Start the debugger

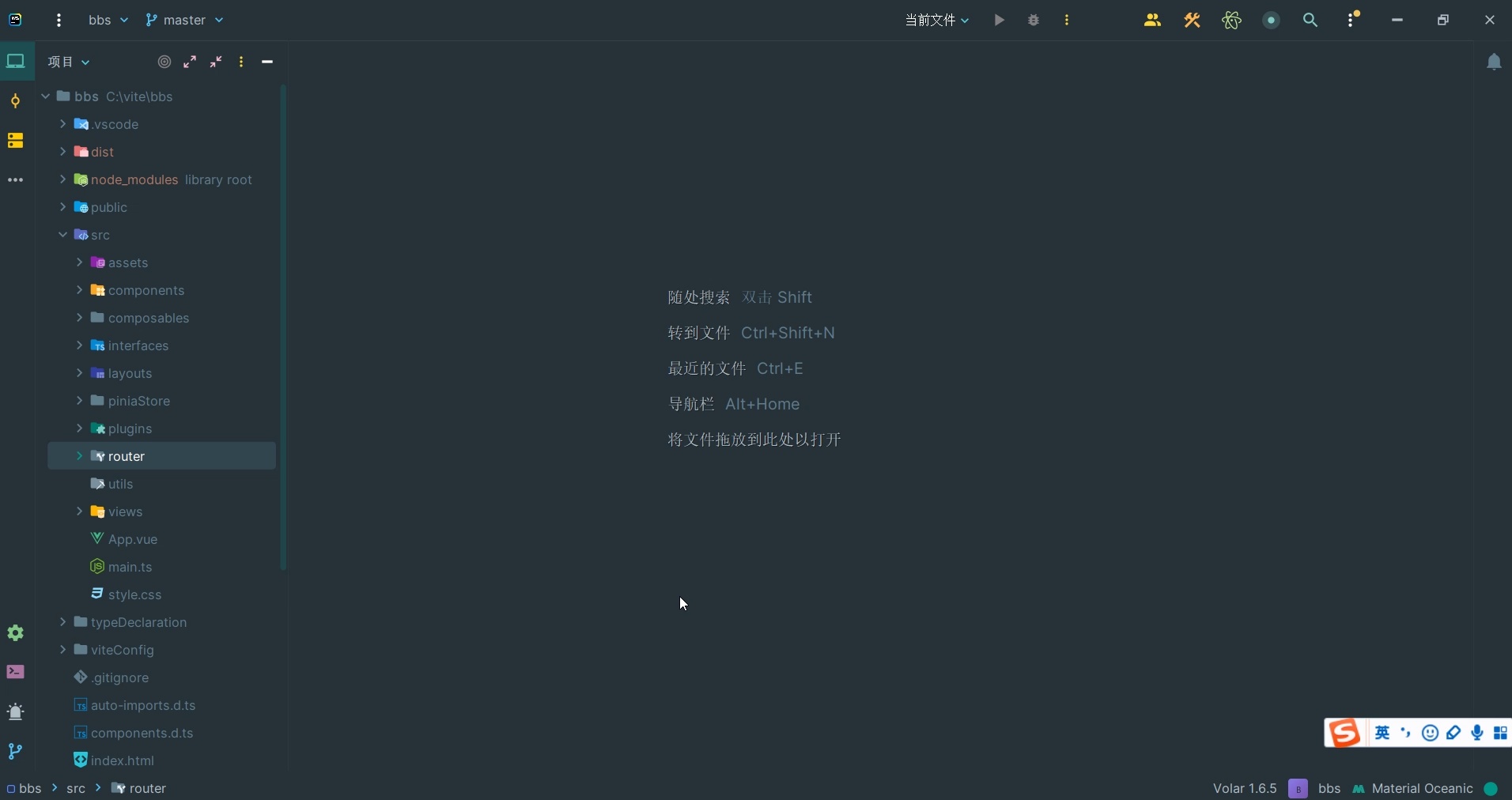pos(1033,21)
